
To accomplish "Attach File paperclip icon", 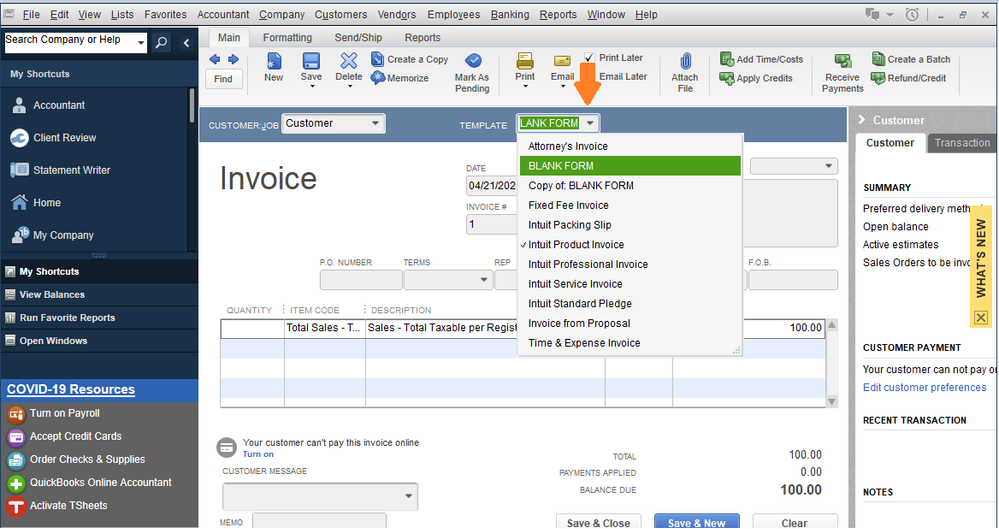I will click(x=686, y=61).
